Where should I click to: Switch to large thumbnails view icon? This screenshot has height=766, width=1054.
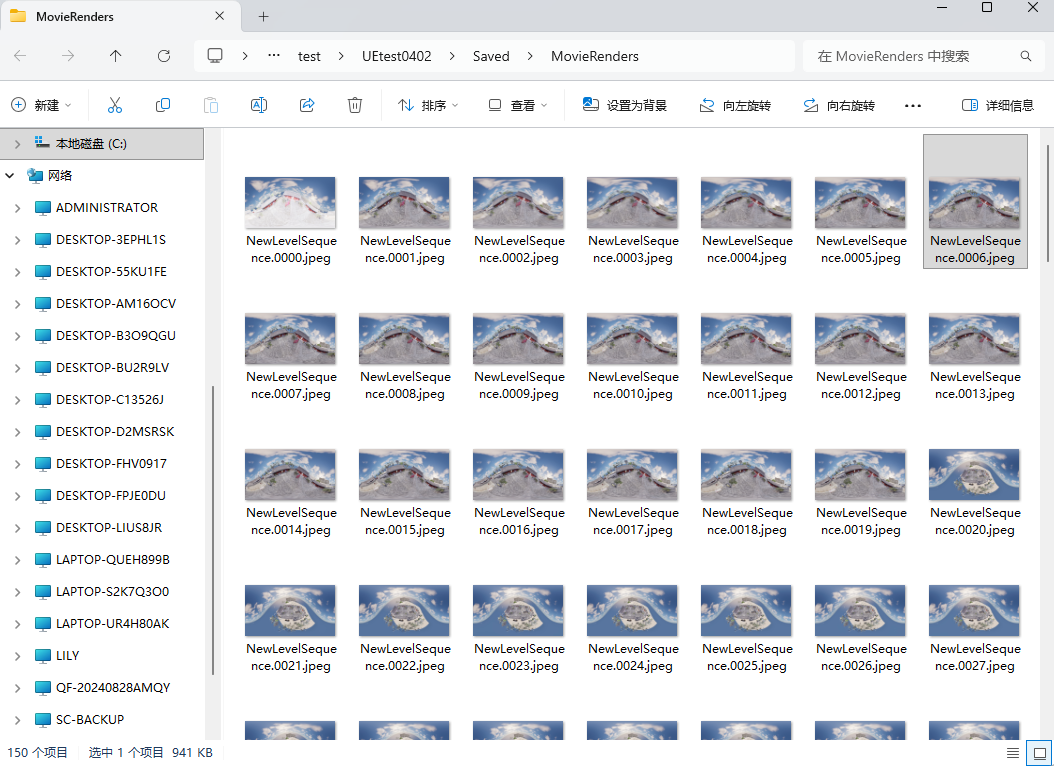pos(1039,753)
